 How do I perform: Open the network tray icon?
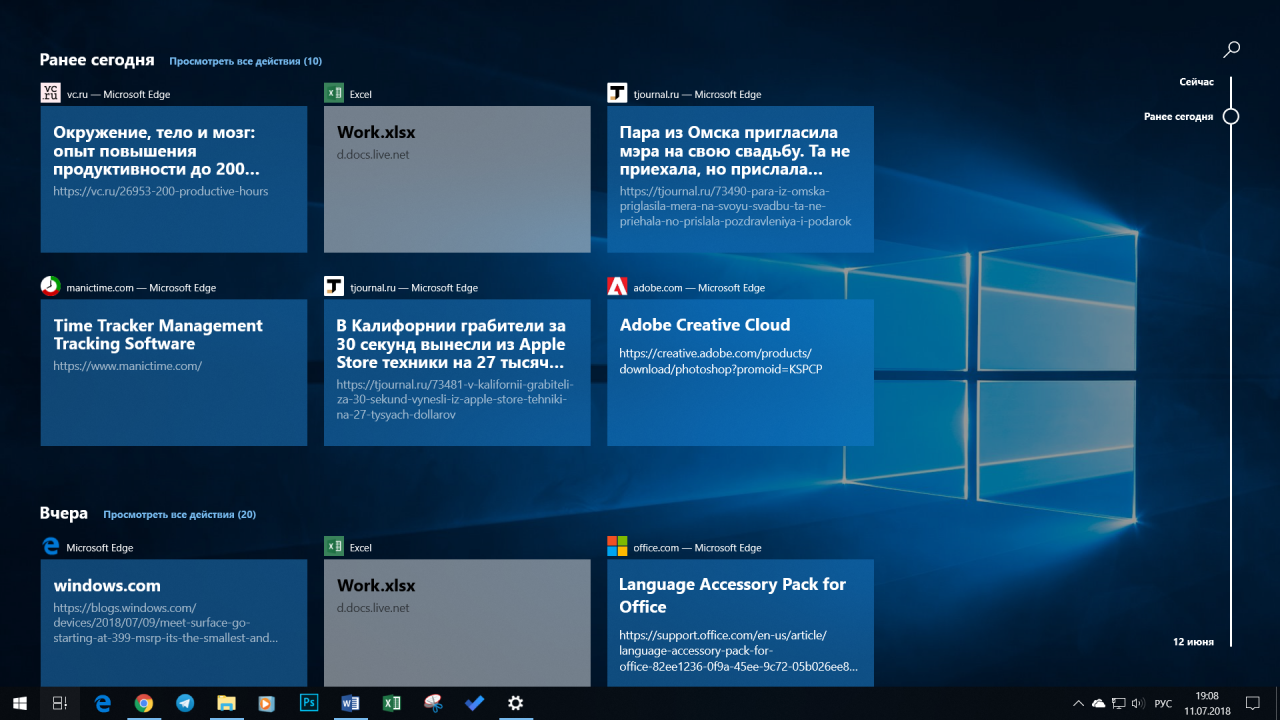pyautogui.click(x=1119, y=703)
